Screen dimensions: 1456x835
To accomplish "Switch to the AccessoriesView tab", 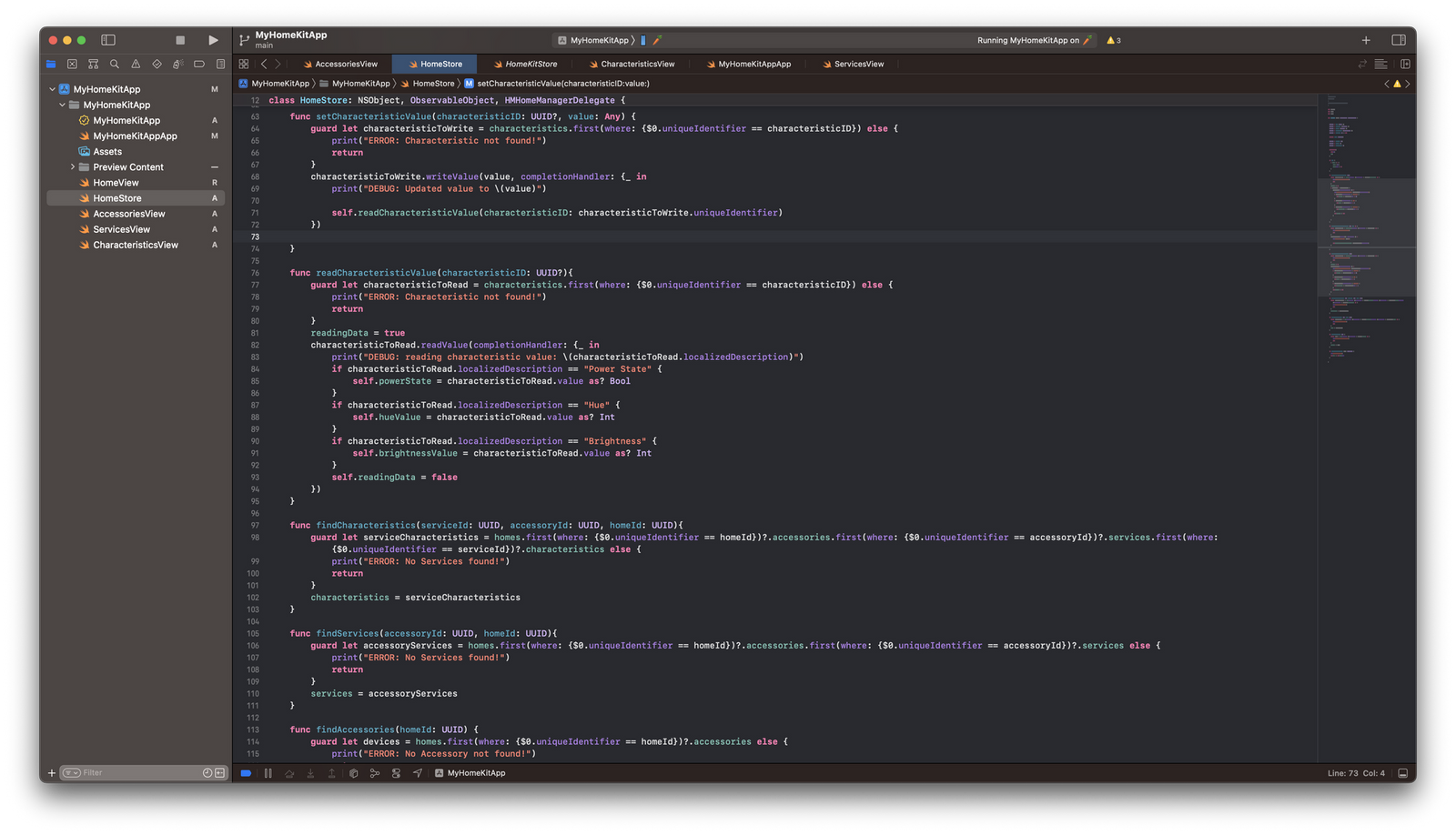I will (x=345, y=64).
